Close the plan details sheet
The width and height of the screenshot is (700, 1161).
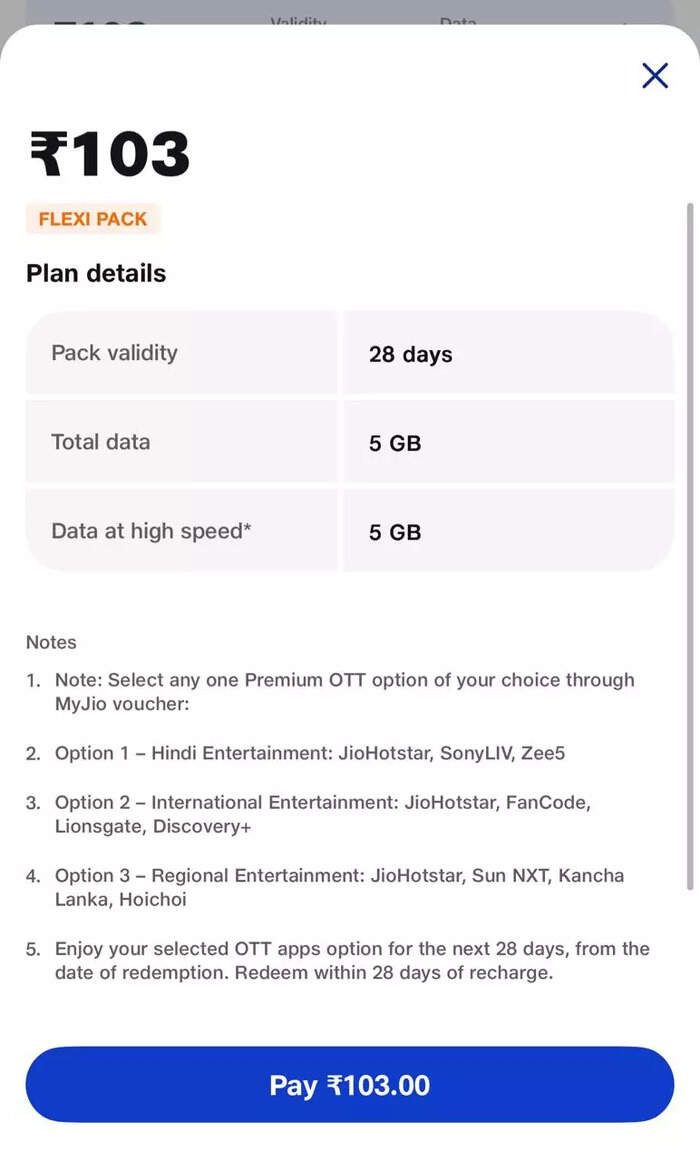point(655,76)
